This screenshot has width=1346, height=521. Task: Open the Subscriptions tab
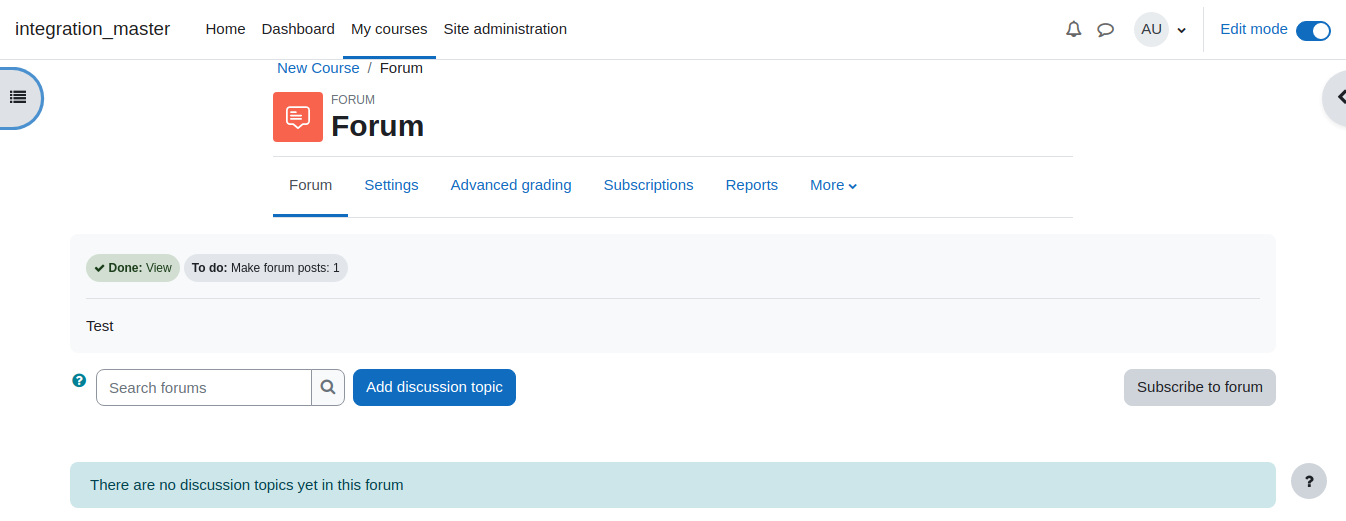pyautogui.click(x=648, y=185)
